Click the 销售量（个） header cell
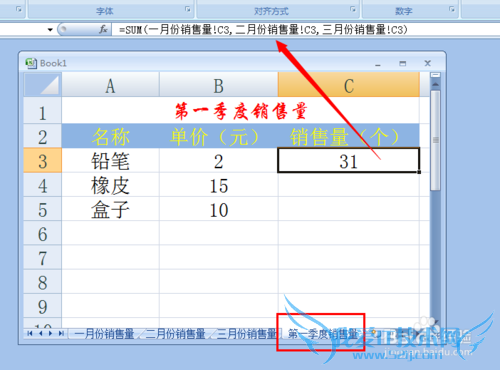The width and height of the screenshot is (500, 370). (x=349, y=136)
